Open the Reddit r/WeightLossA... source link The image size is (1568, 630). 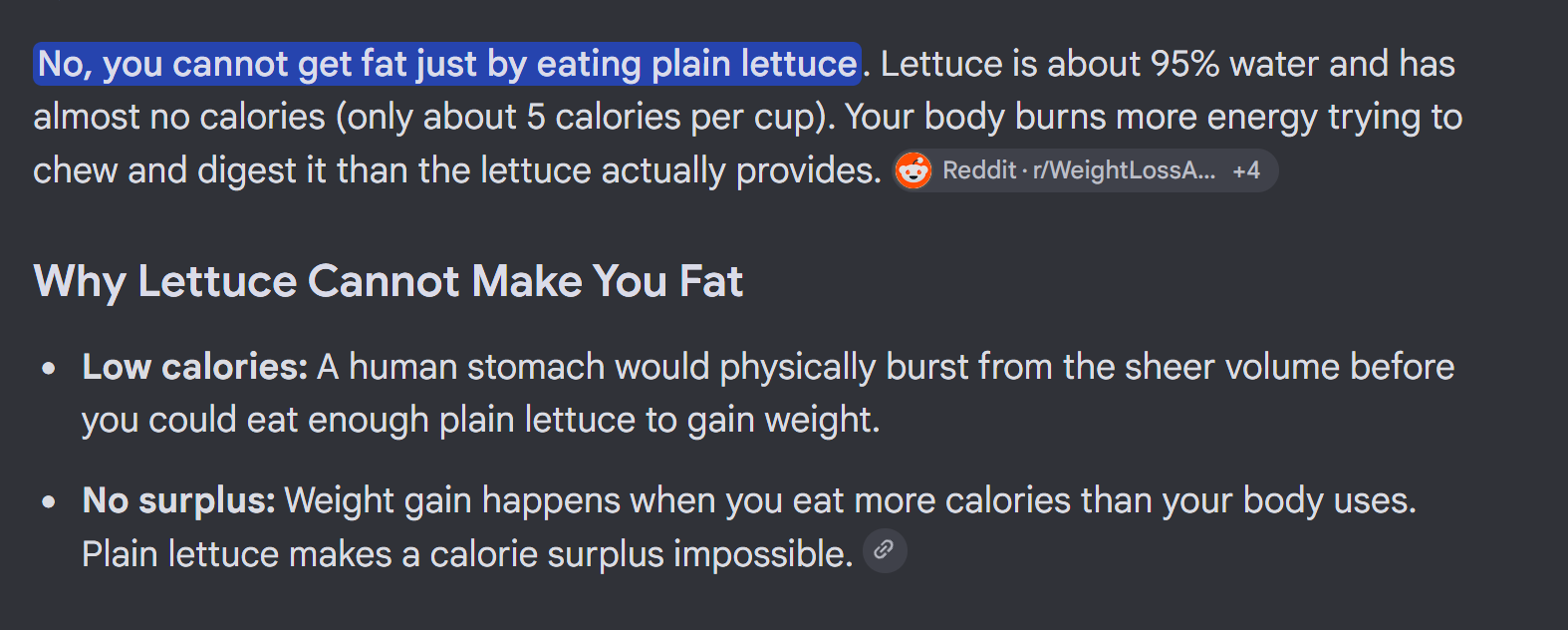(1079, 170)
